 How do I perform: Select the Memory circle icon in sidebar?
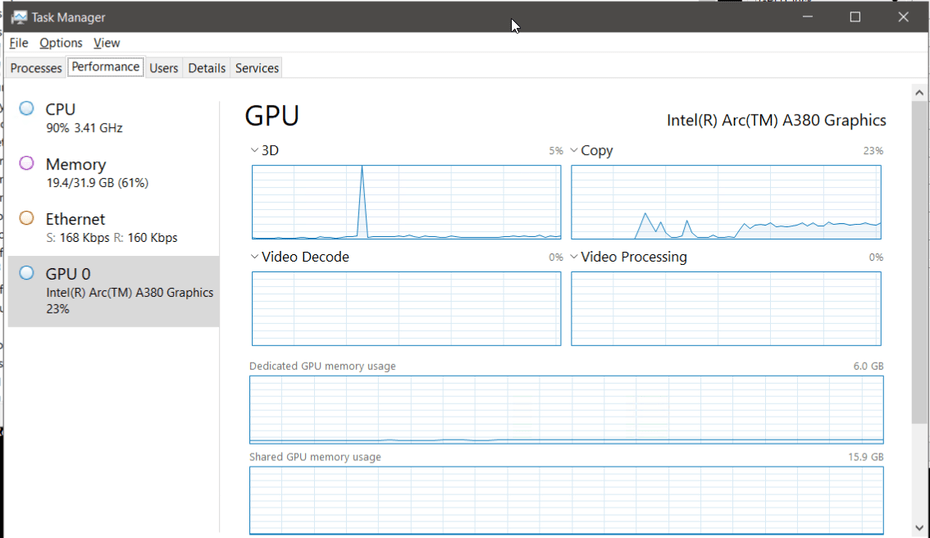27,163
